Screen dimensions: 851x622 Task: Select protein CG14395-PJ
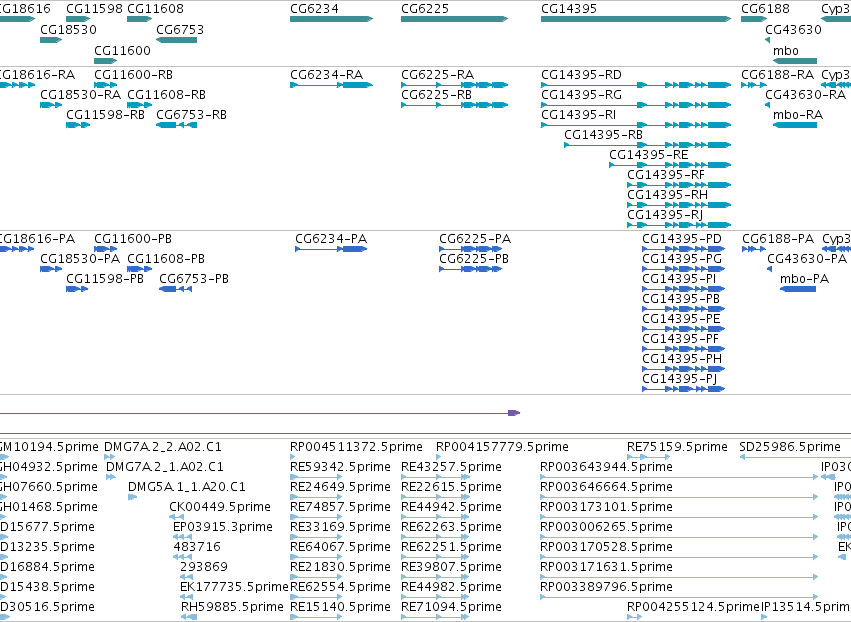click(x=679, y=379)
